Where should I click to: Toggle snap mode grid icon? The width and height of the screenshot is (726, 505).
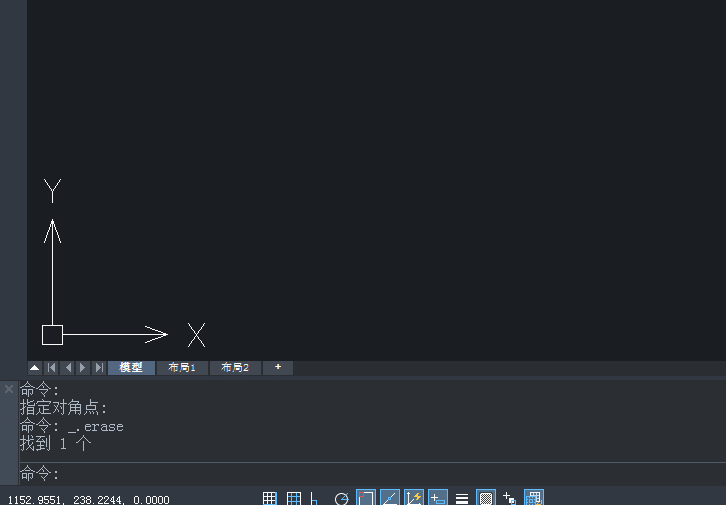click(x=269, y=498)
